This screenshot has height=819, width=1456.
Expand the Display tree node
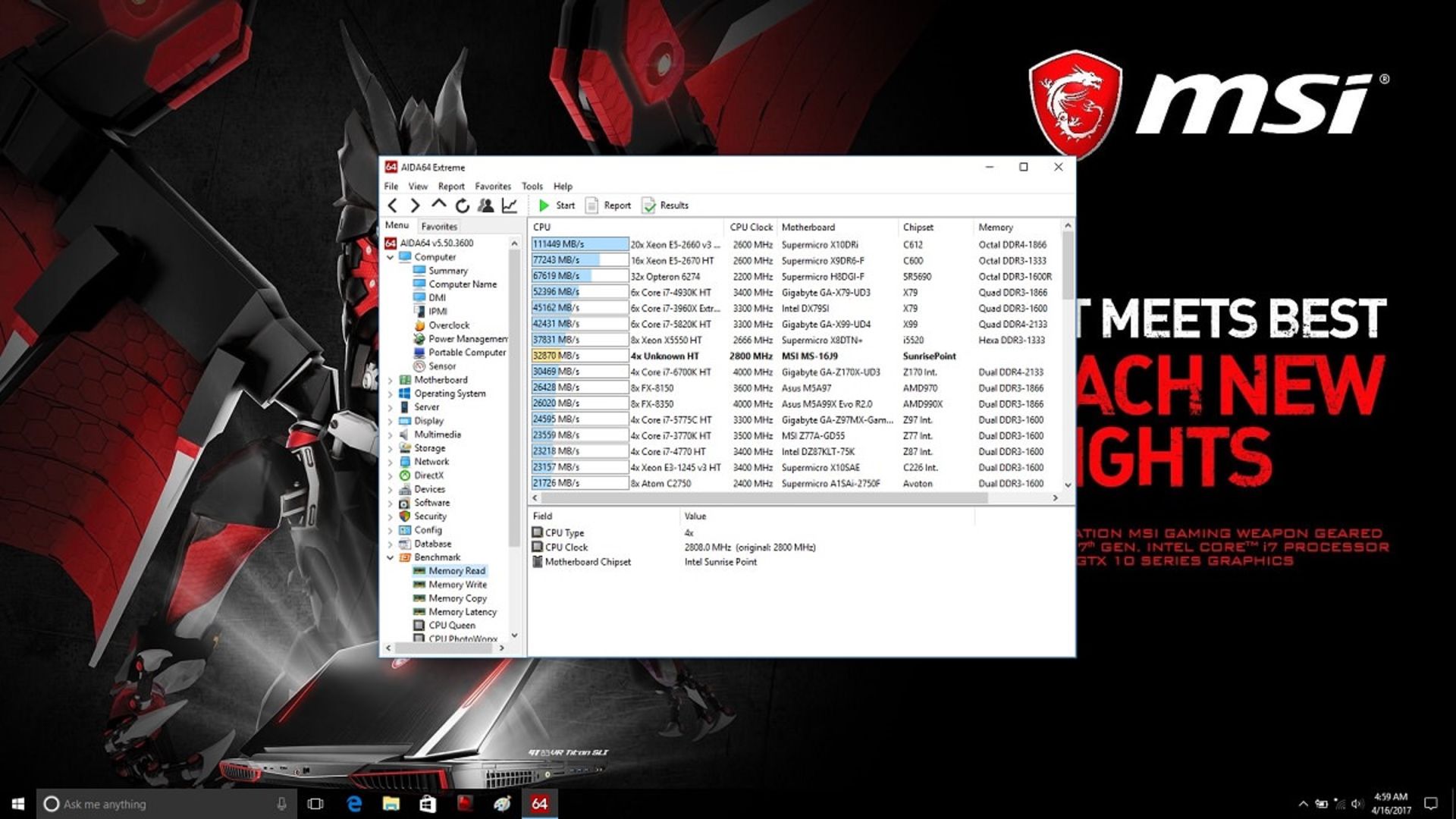tap(391, 421)
